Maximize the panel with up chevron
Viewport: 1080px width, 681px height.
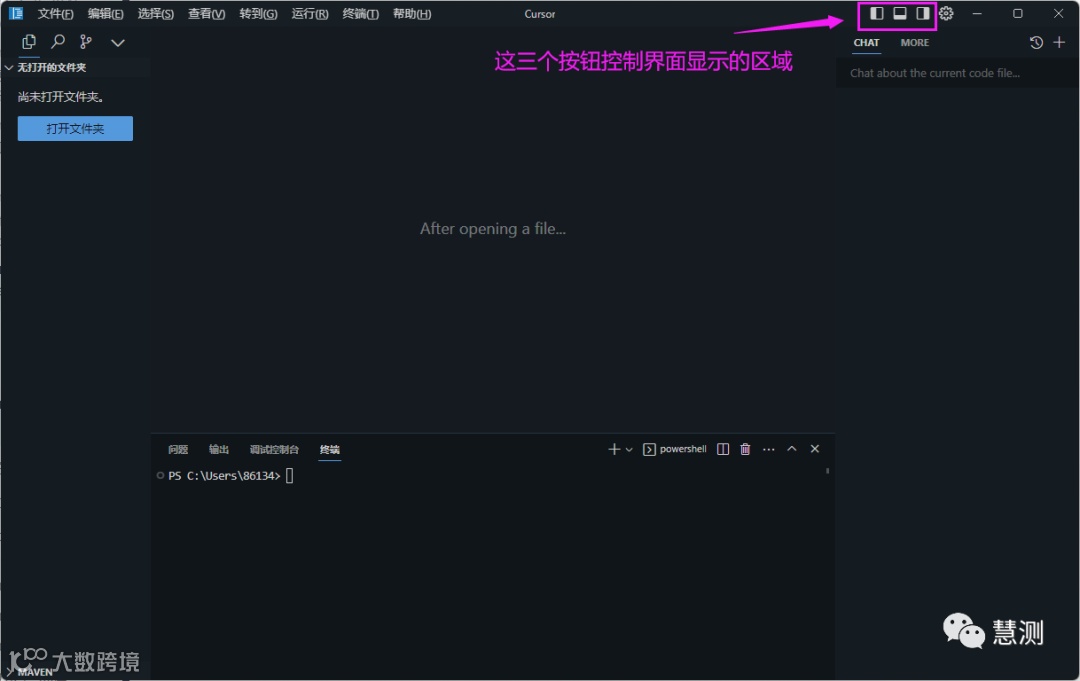click(x=792, y=449)
